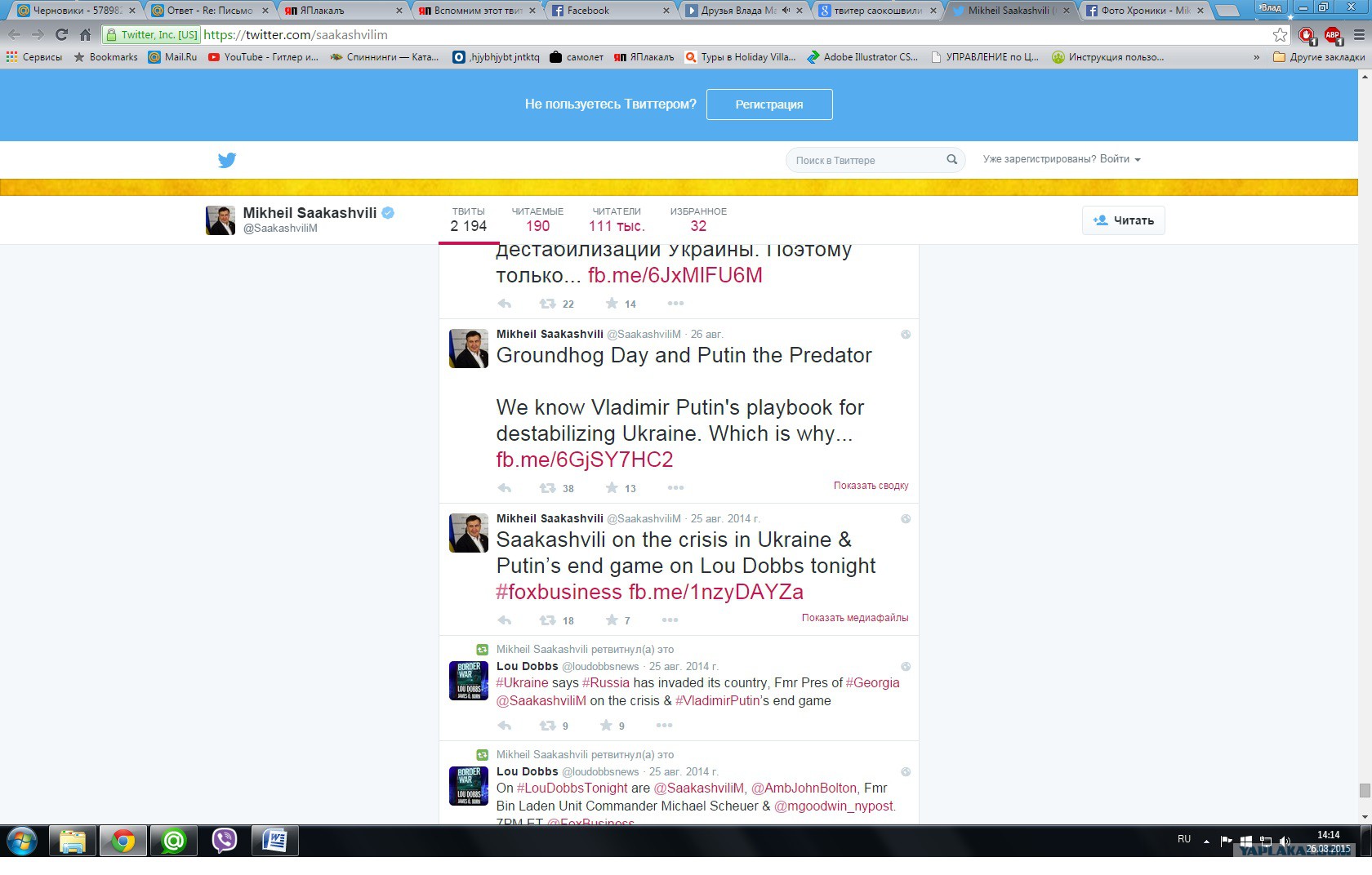Screen dimensions: 1372x875
Task: Switch to the 'Фото Хроники' browser tab
Action: (x=1145, y=11)
